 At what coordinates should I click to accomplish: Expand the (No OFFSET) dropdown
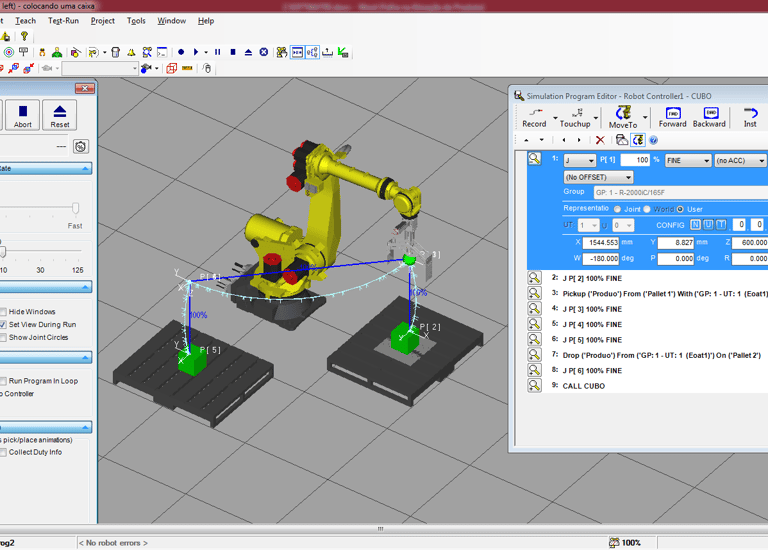(x=598, y=177)
